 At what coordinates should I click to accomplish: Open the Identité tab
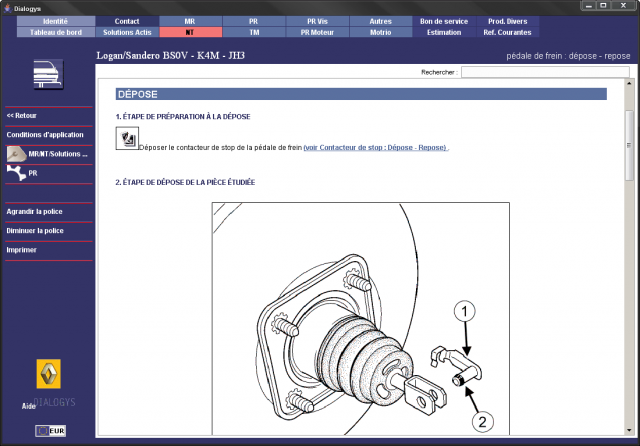point(55,21)
